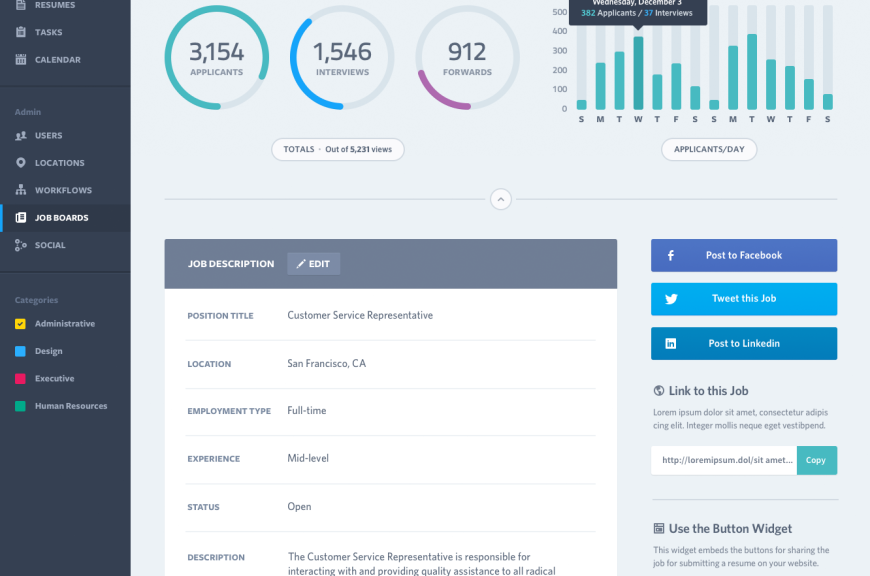The image size is (870, 576).
Task: Toggle the Design category checkbox
Action: point(20,351)
